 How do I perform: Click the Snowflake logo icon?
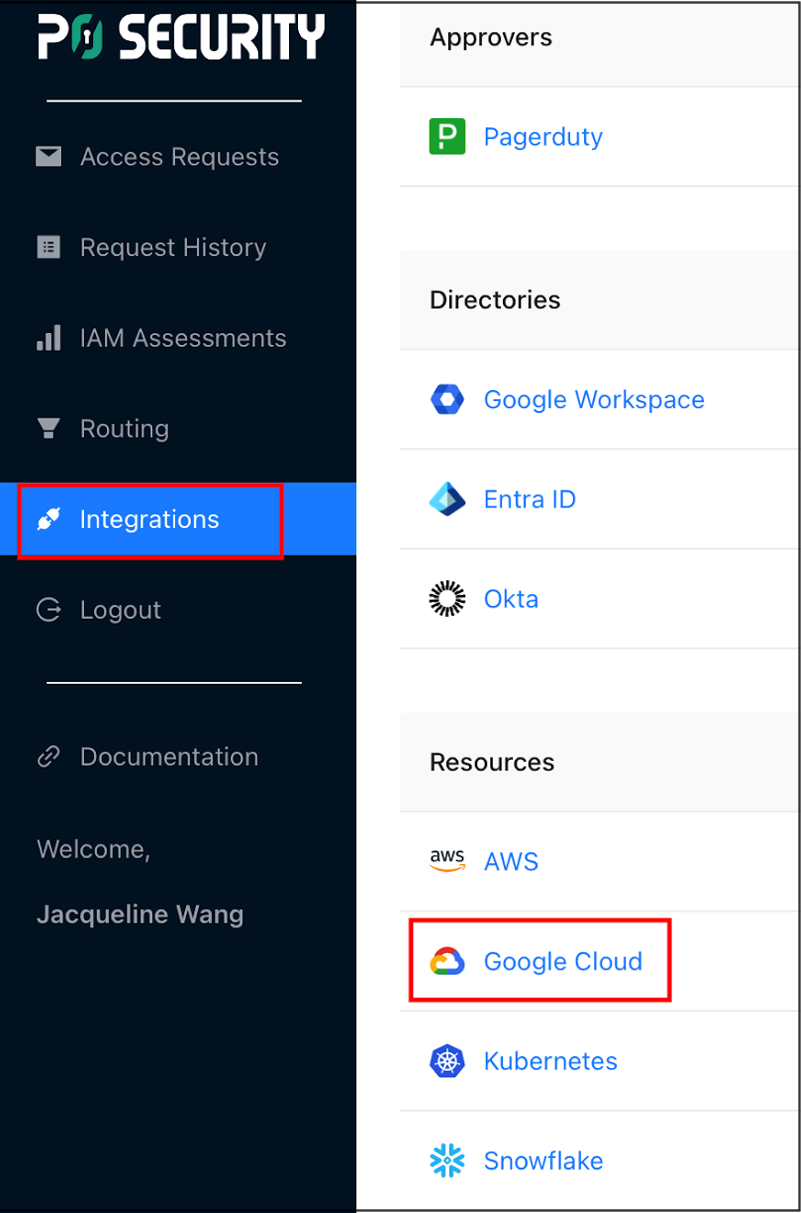pos(447,1161)
